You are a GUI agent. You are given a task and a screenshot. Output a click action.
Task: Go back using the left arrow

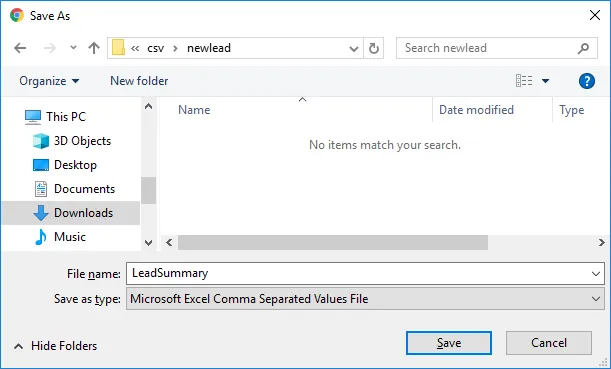[x=20, y=48]
